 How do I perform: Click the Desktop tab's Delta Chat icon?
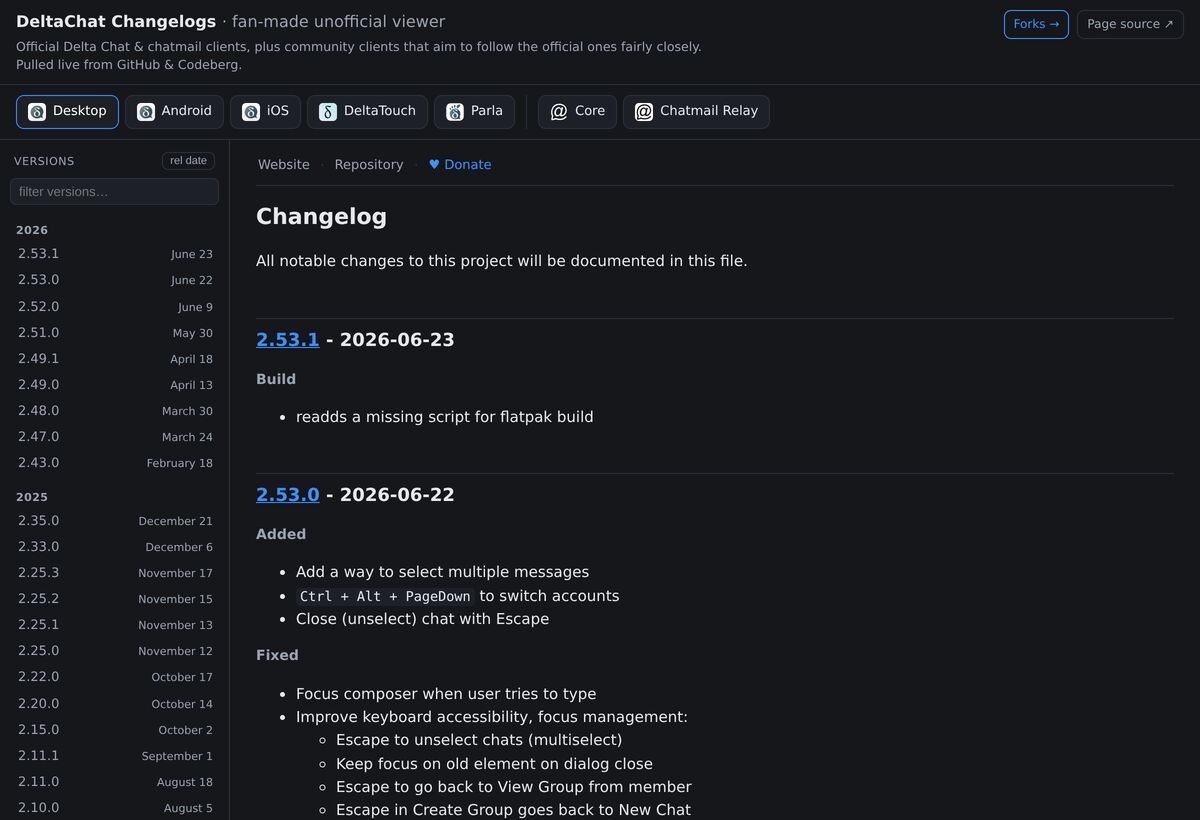click(37, 112)
